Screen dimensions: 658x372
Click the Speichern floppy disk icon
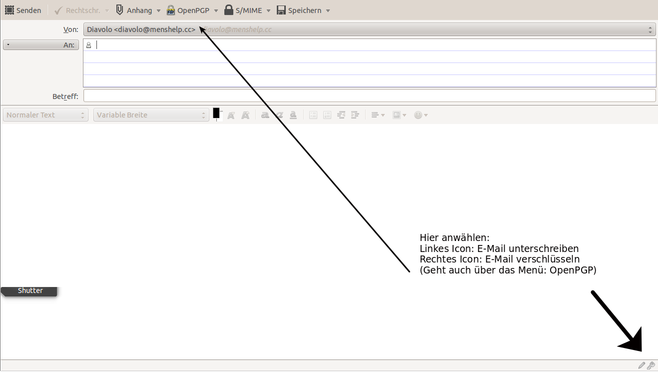point(281,10)
